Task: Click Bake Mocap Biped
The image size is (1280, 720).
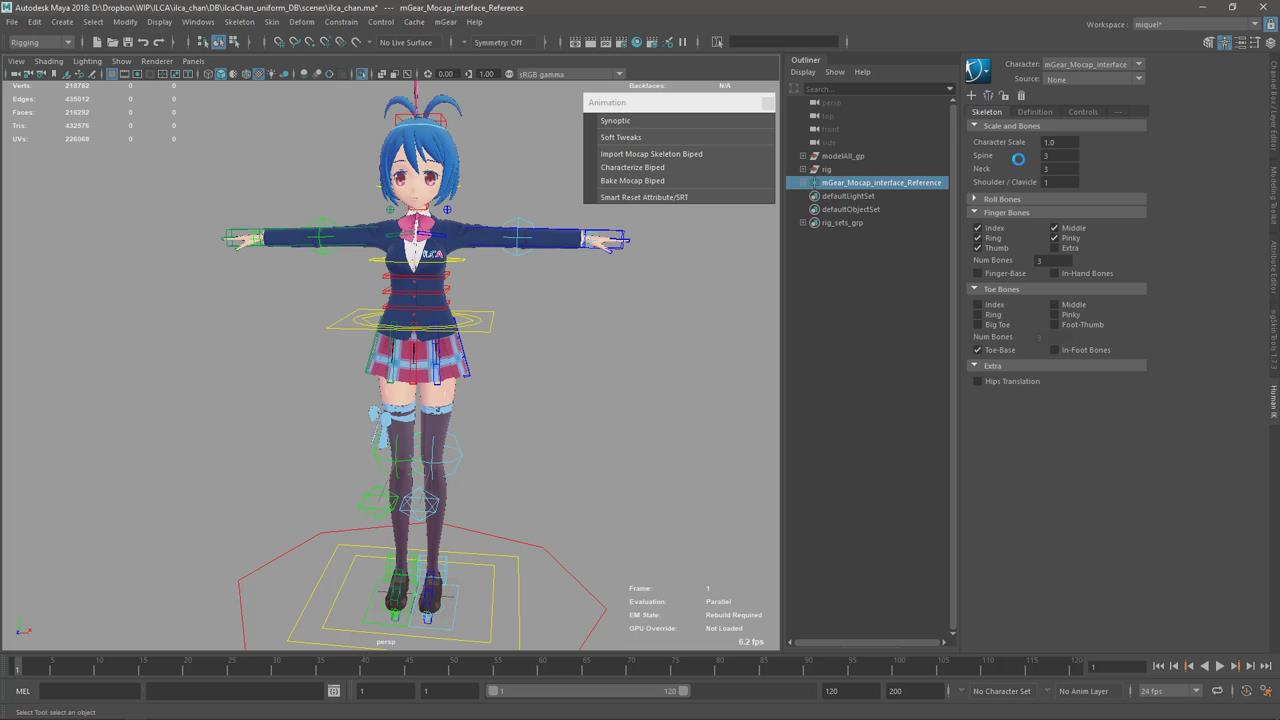Action: [x=632, y=181]
